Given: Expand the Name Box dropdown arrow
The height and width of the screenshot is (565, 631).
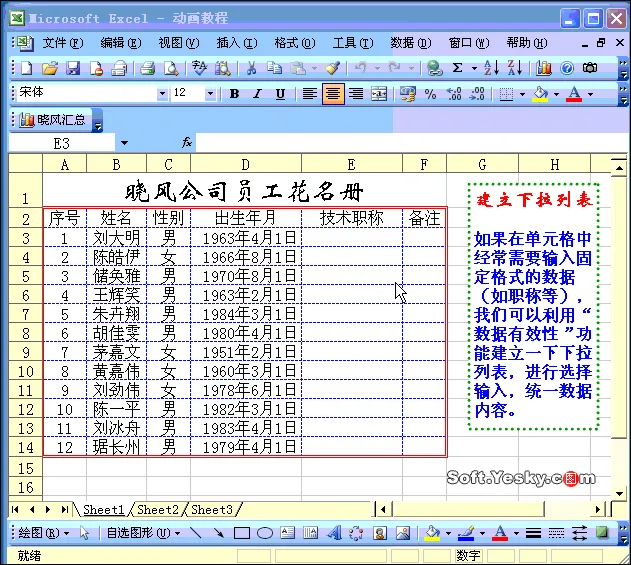Looking at the screenshot, I should coord(124,143).
